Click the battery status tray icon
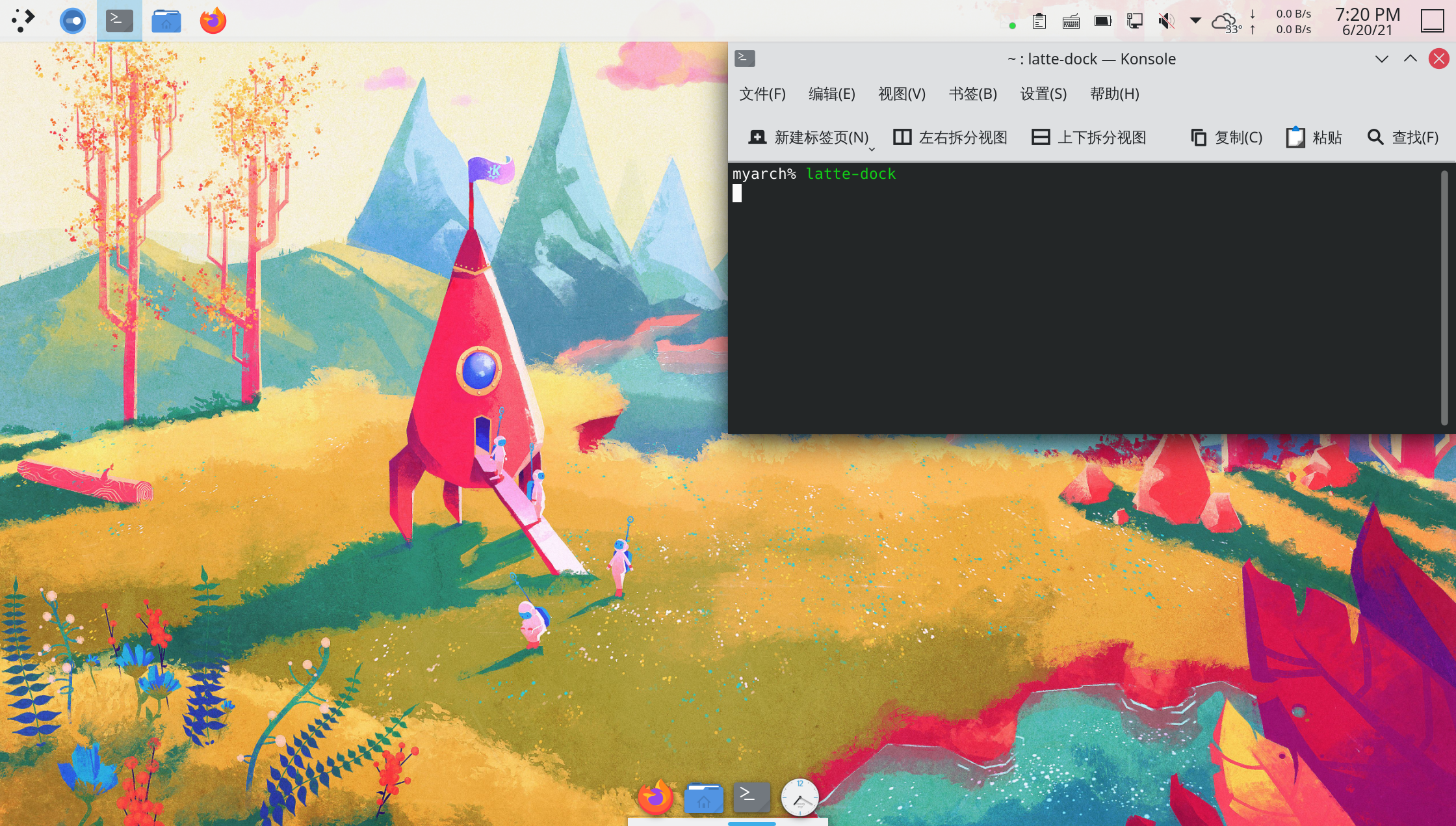 pos(1103,21)
